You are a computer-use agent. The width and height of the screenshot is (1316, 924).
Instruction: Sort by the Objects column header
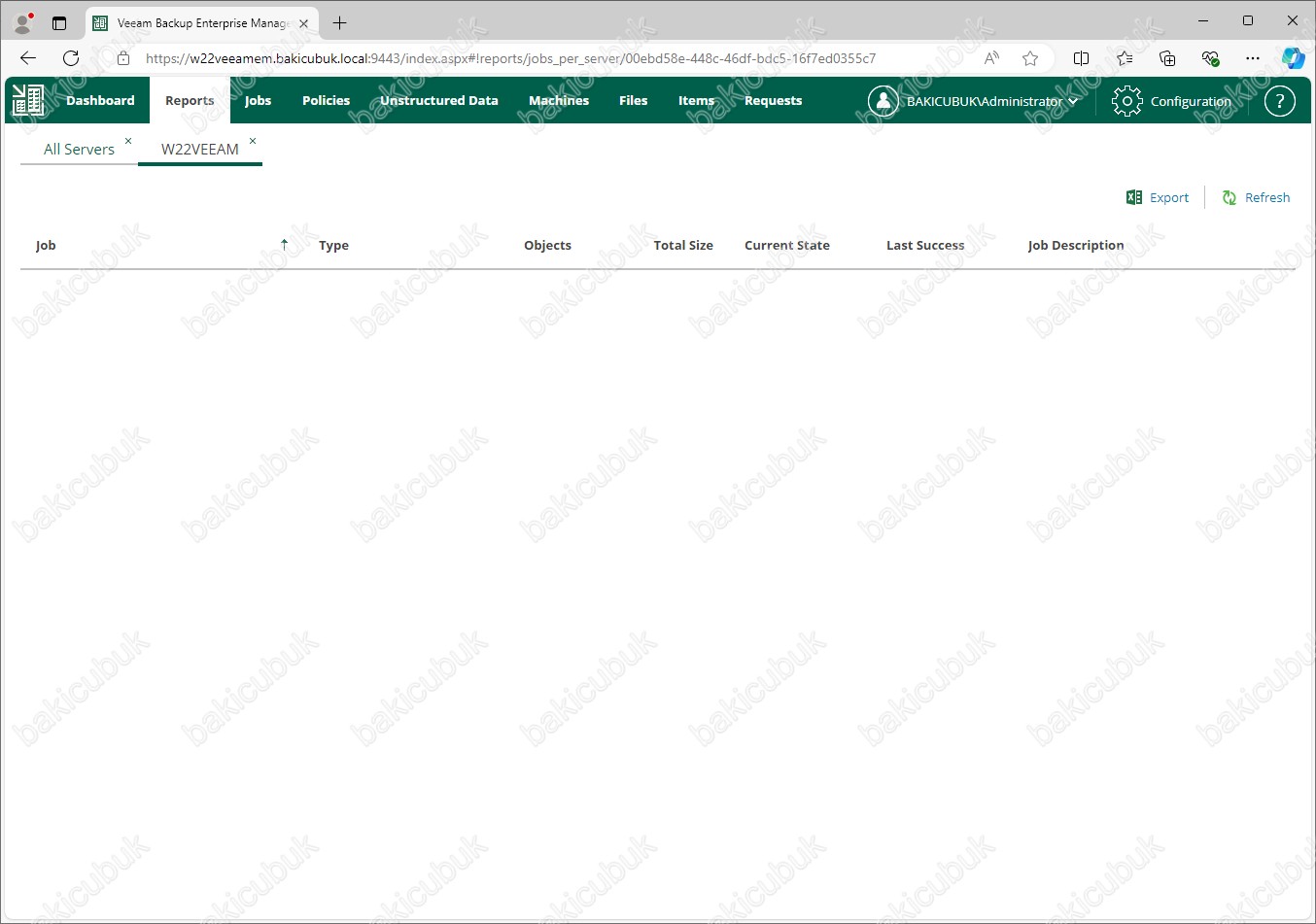coord(547,245)
